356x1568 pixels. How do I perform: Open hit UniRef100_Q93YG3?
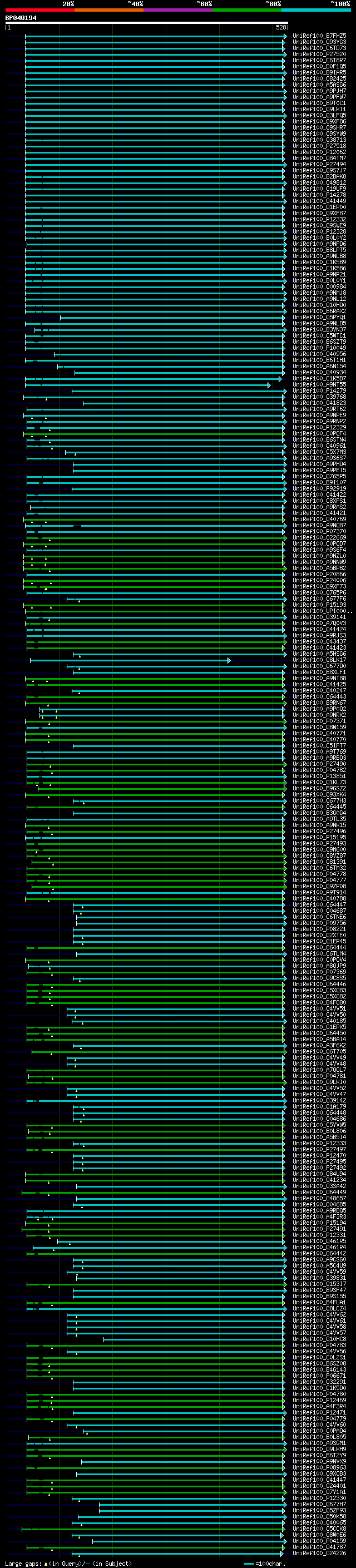tap(319, 42)
